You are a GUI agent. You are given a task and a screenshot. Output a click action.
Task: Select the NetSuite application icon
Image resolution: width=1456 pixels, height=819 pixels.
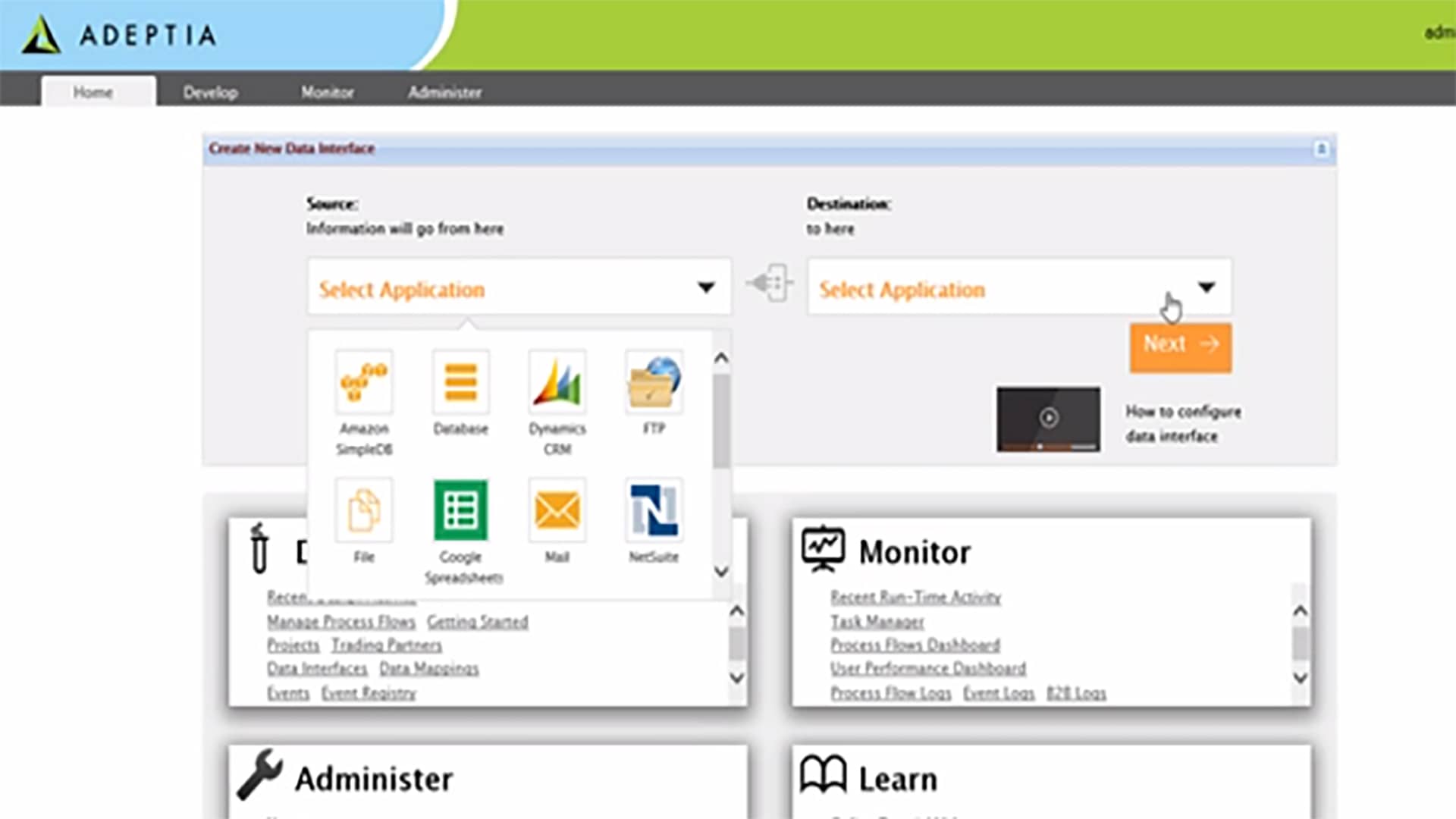pos(654,510)
